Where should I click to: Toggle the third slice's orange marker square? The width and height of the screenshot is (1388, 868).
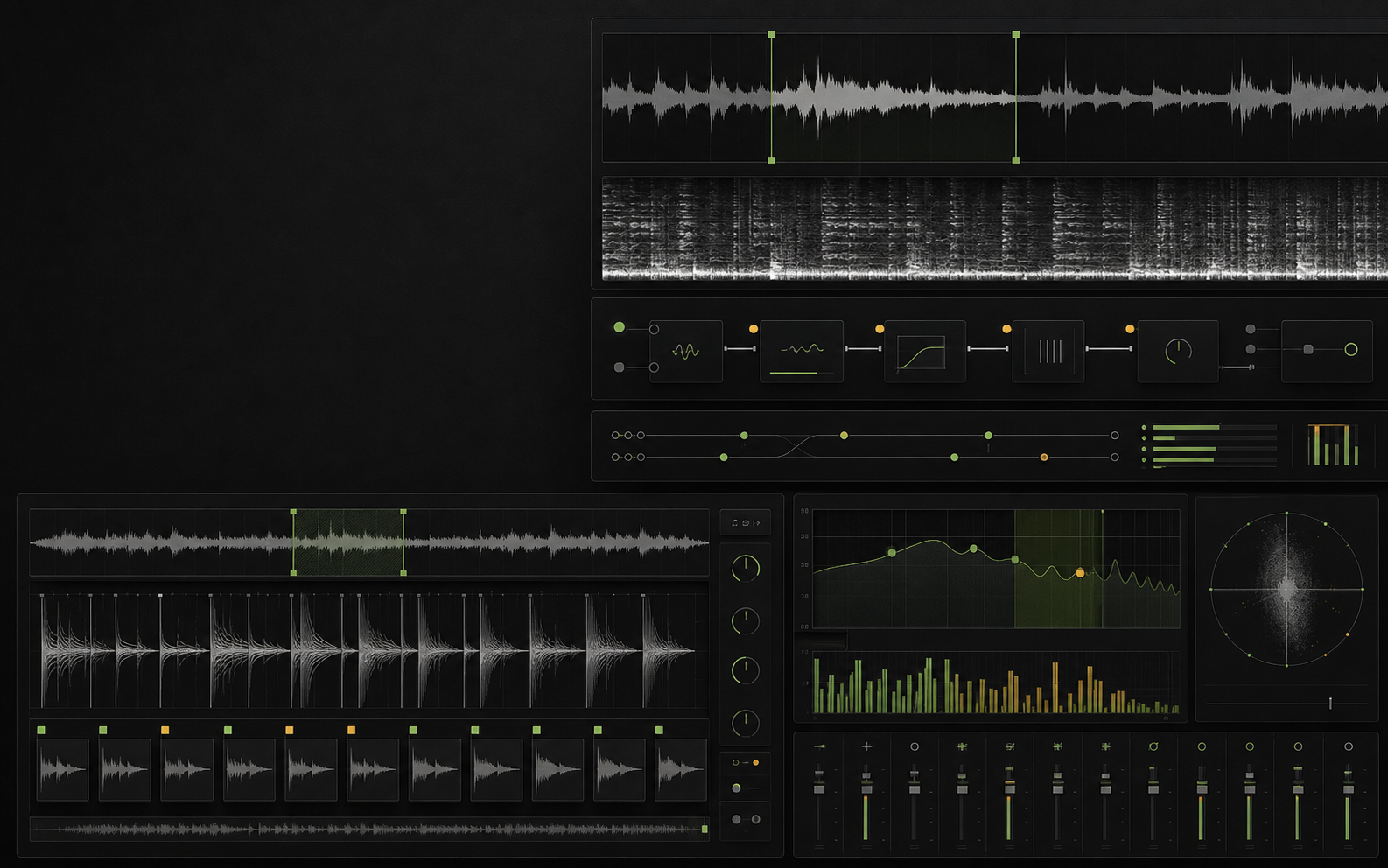pyautogui.click(x=165, y=730)
